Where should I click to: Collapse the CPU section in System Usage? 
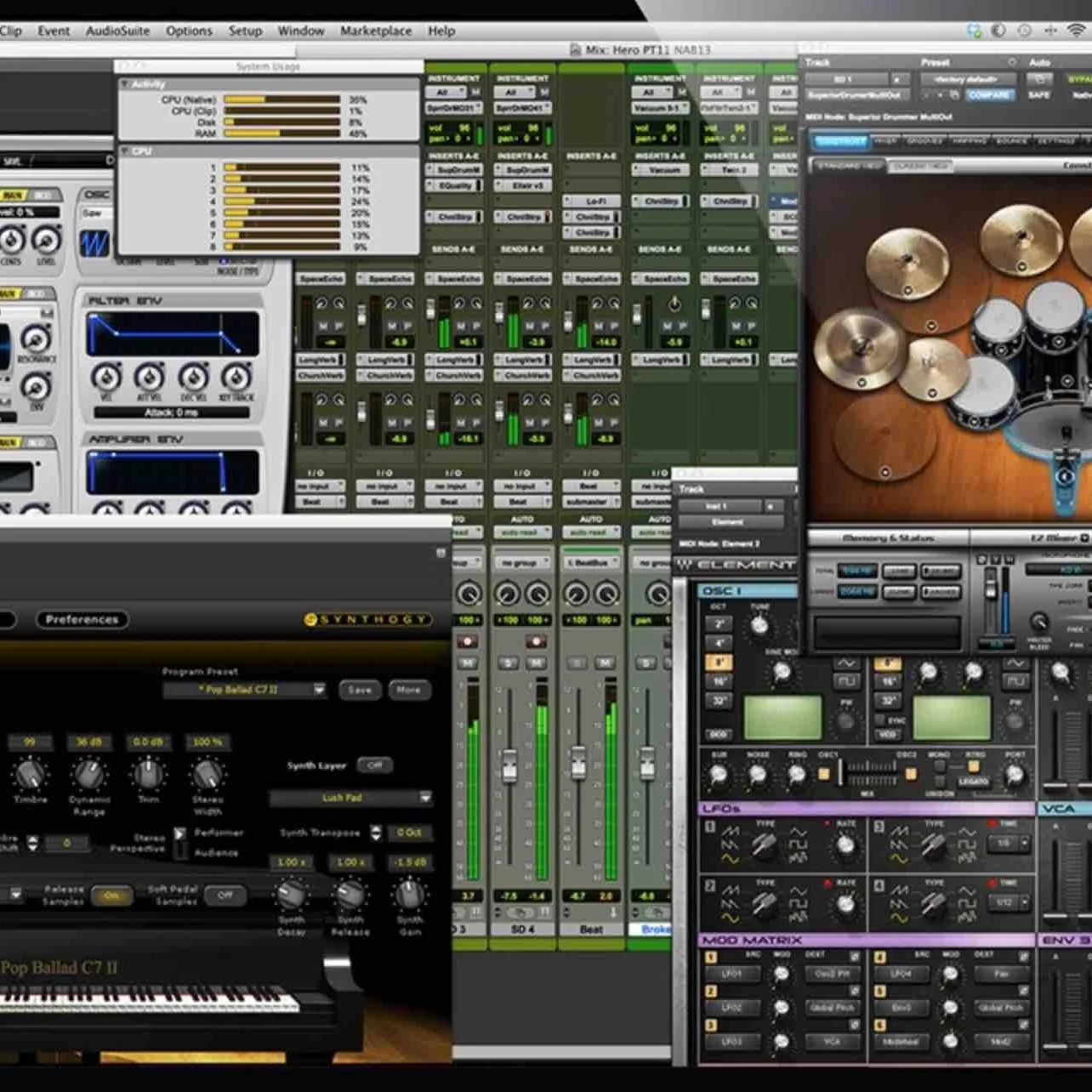[125, 151]
